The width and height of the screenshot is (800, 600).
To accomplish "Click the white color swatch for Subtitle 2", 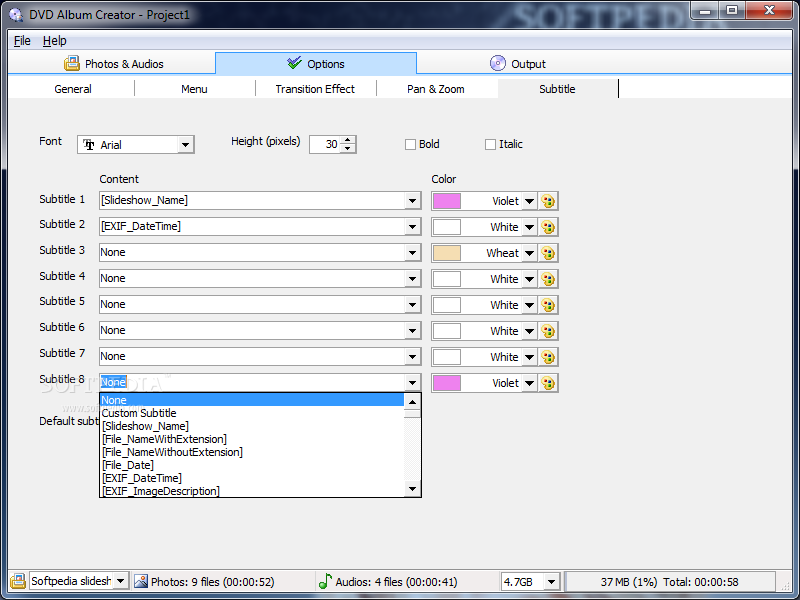I will [x=447, y=227].
